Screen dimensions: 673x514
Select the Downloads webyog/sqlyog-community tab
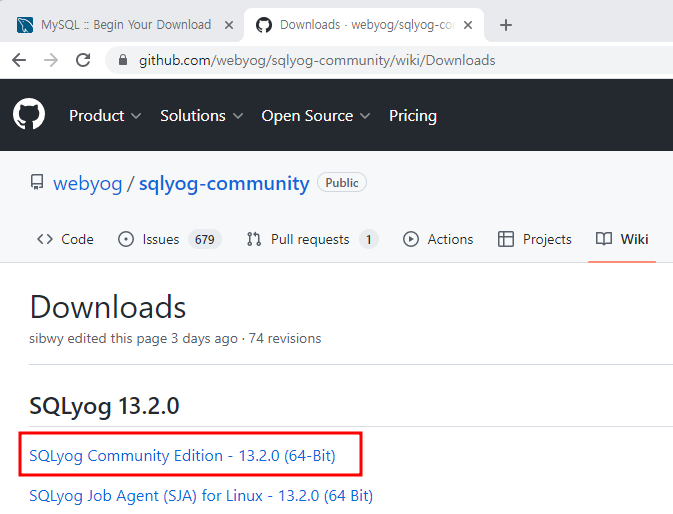(x=365, y=25)
